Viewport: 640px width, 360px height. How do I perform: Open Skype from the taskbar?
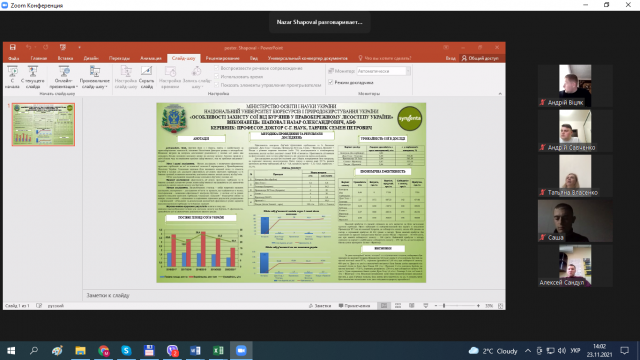tap(126, 351)
